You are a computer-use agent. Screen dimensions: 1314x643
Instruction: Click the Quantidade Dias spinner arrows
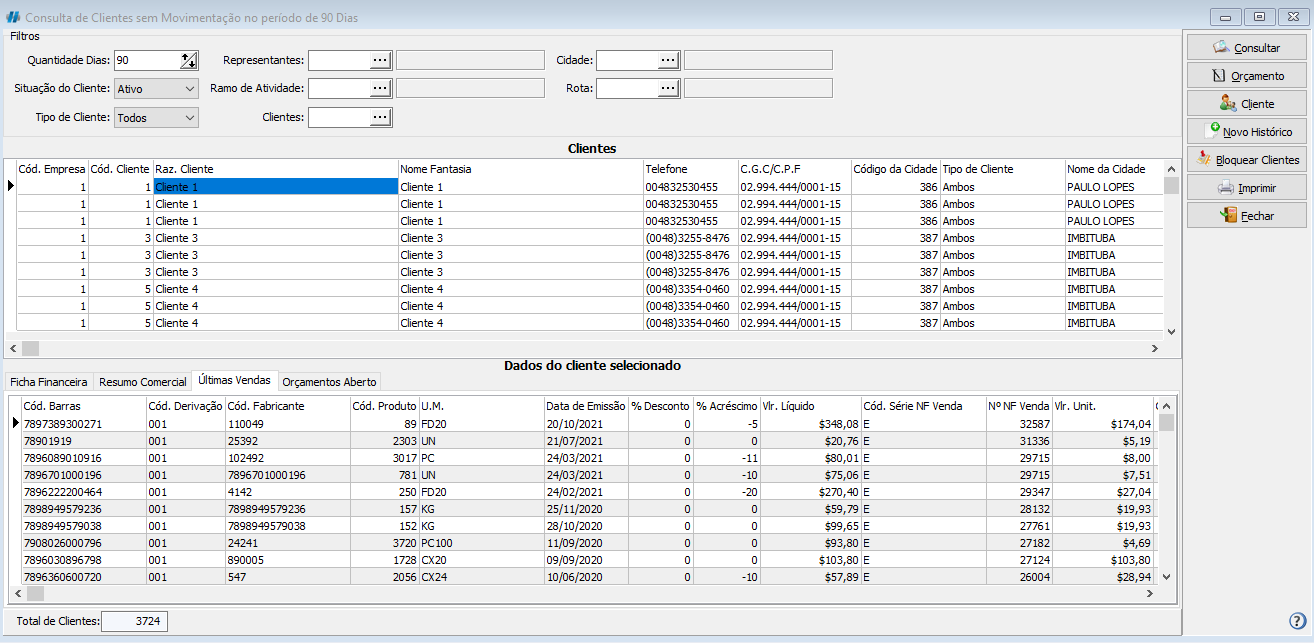point(189,60)
